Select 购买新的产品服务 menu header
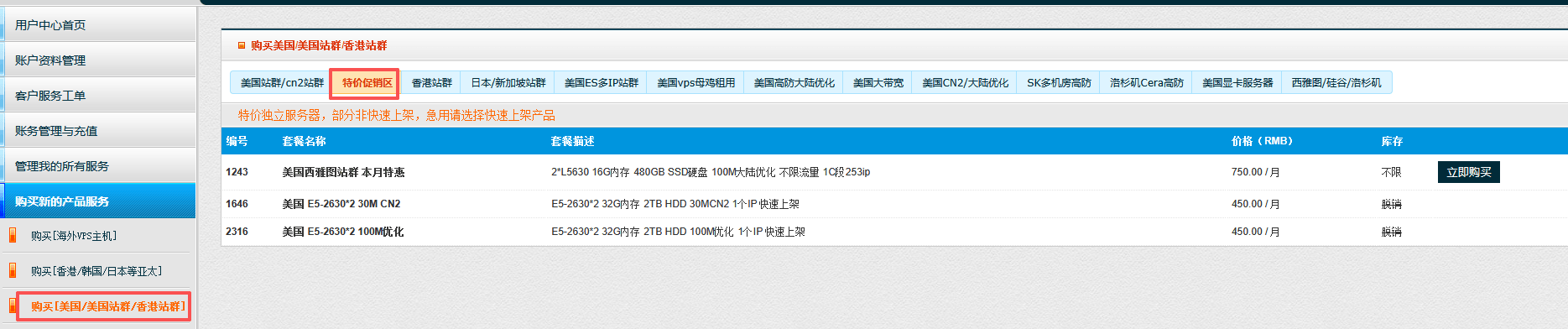This screenshot has height=329, width=1568. tap(98, 201)
